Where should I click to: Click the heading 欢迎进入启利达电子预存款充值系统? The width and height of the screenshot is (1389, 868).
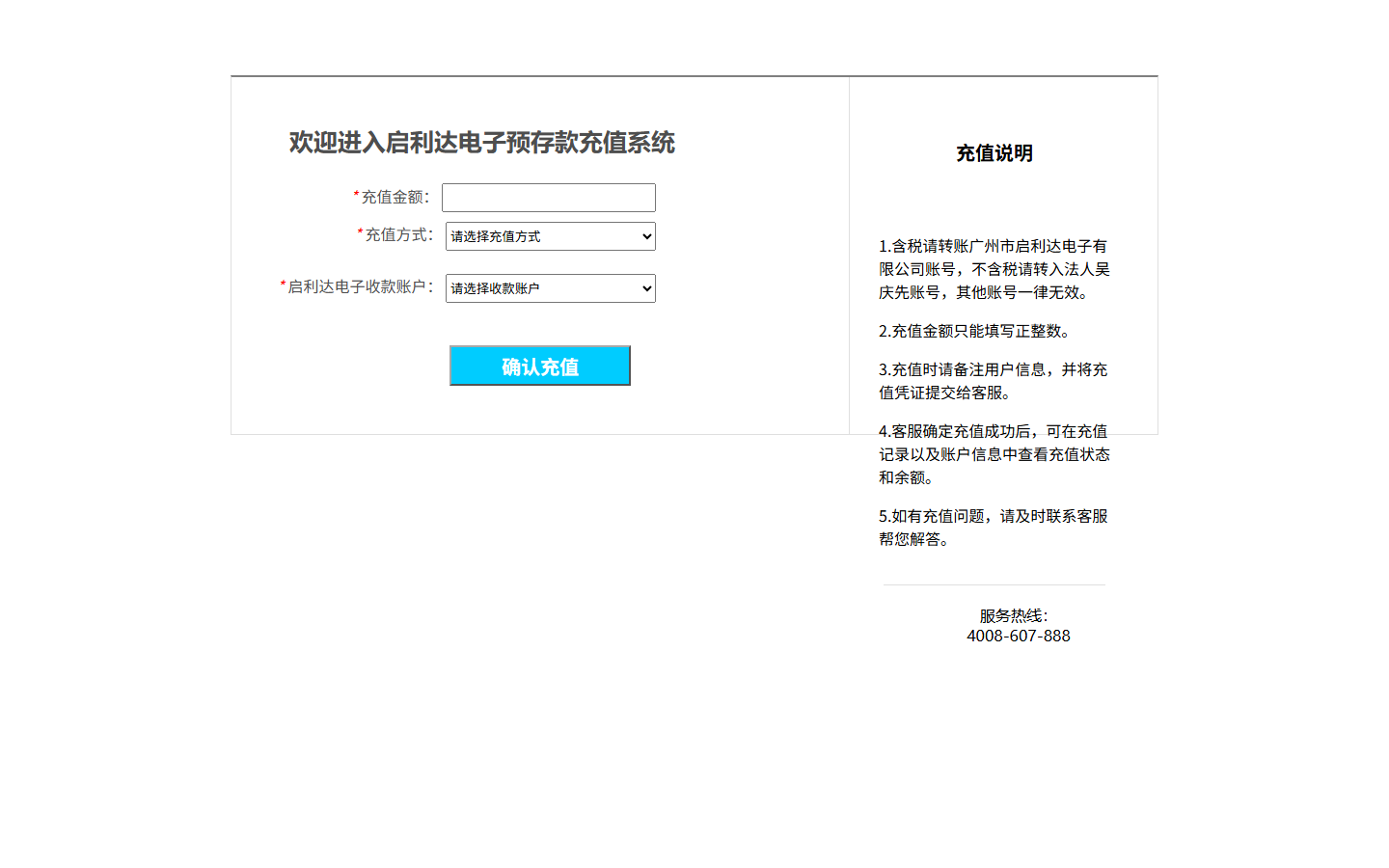click(x=482, y=143)
